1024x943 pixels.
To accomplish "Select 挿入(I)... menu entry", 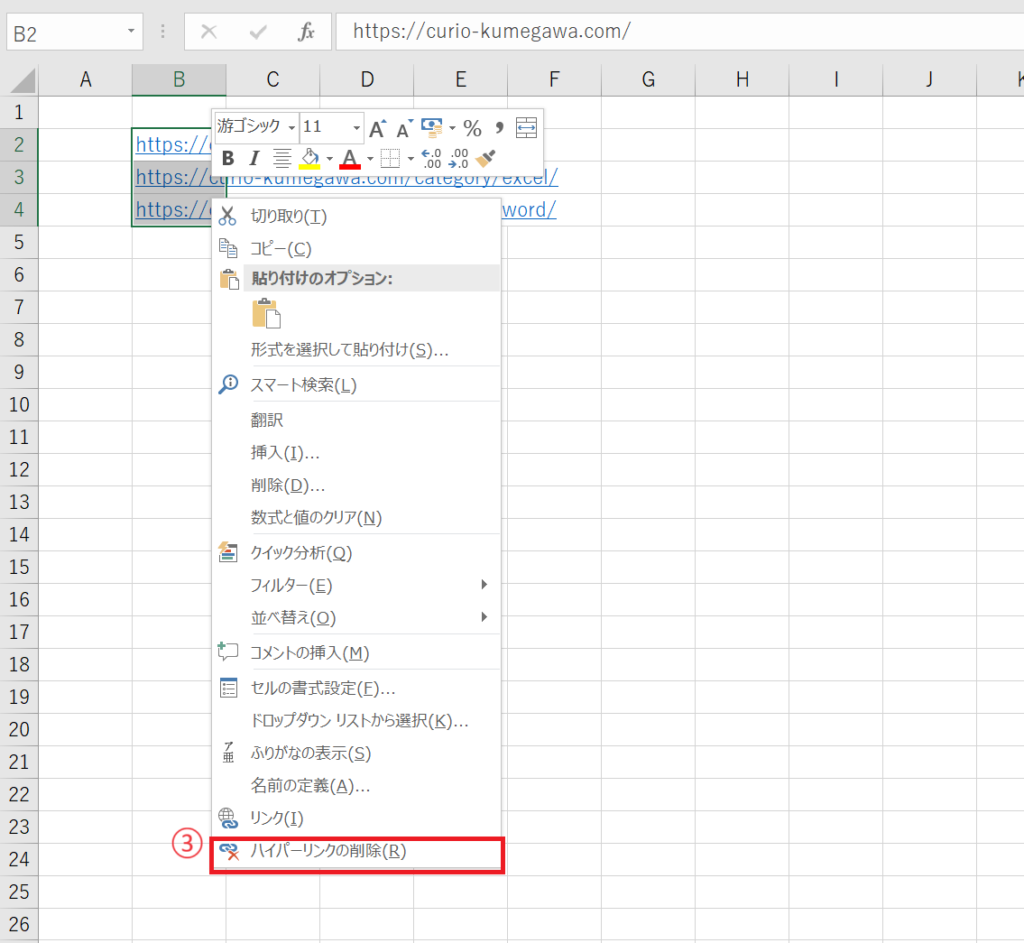I will 357,453.
